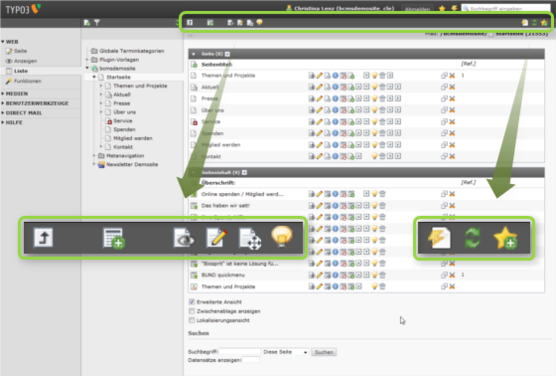Click the create new record icon in docheader
This screenshot has height=376, width=556.
click(x=210, y=23)
